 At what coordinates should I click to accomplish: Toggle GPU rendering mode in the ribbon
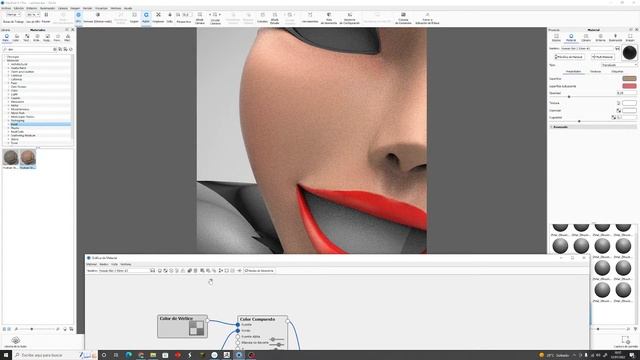tap(78, 18)
